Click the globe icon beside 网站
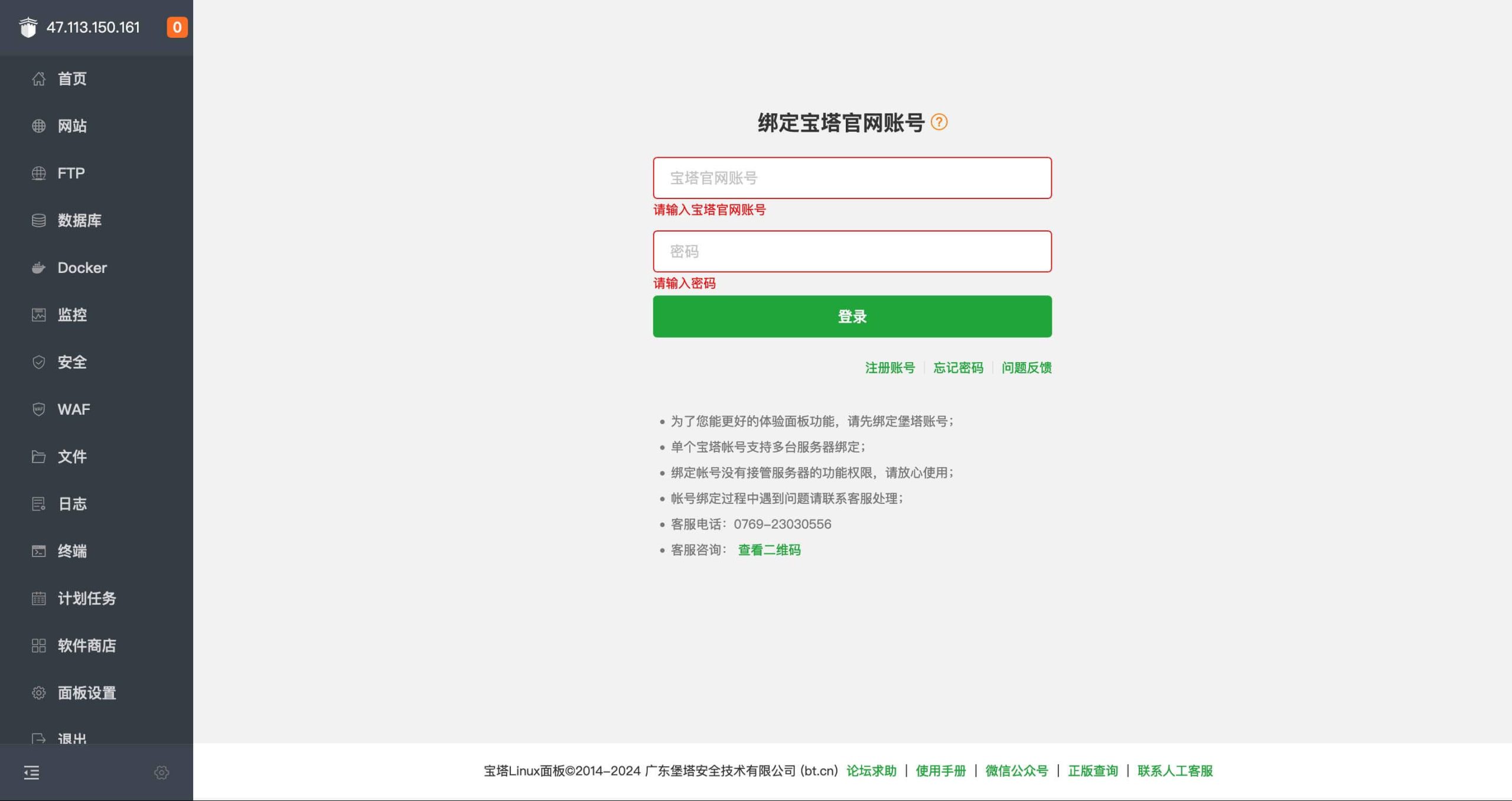Viewport: 1512px width, 801px height. tap(38, 126)
